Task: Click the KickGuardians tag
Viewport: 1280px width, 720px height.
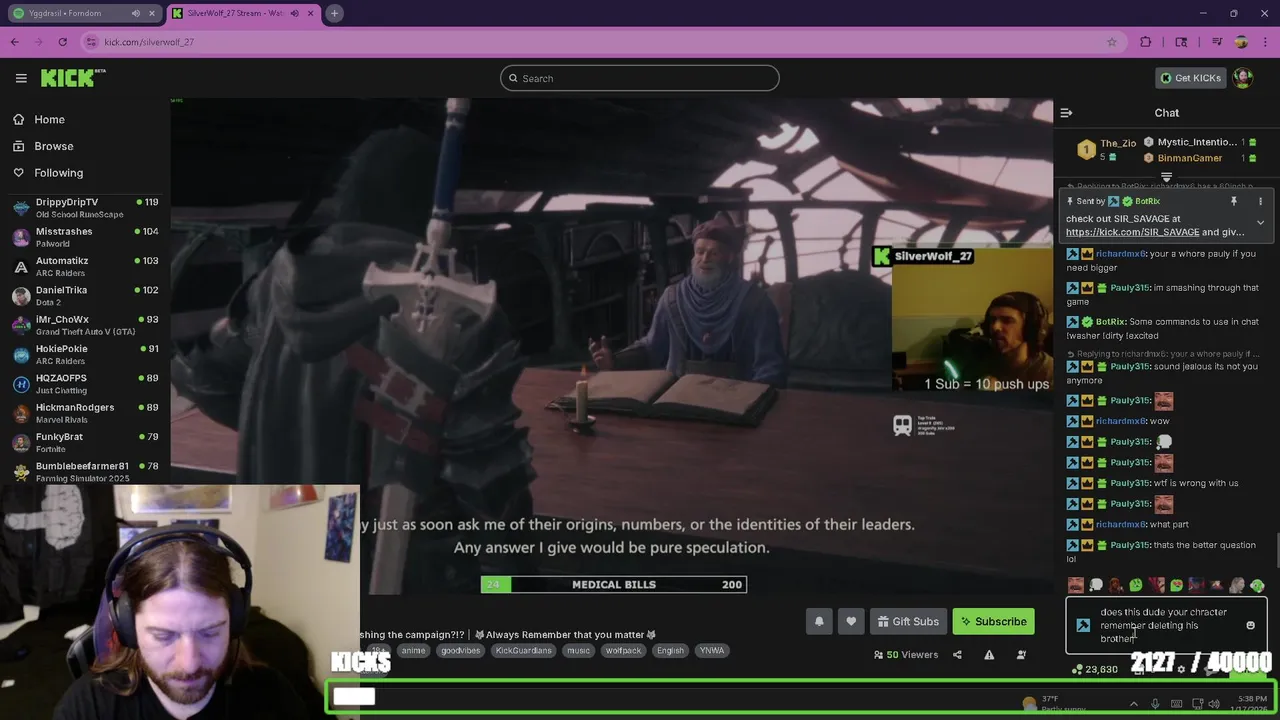Action: coord(524,651)
